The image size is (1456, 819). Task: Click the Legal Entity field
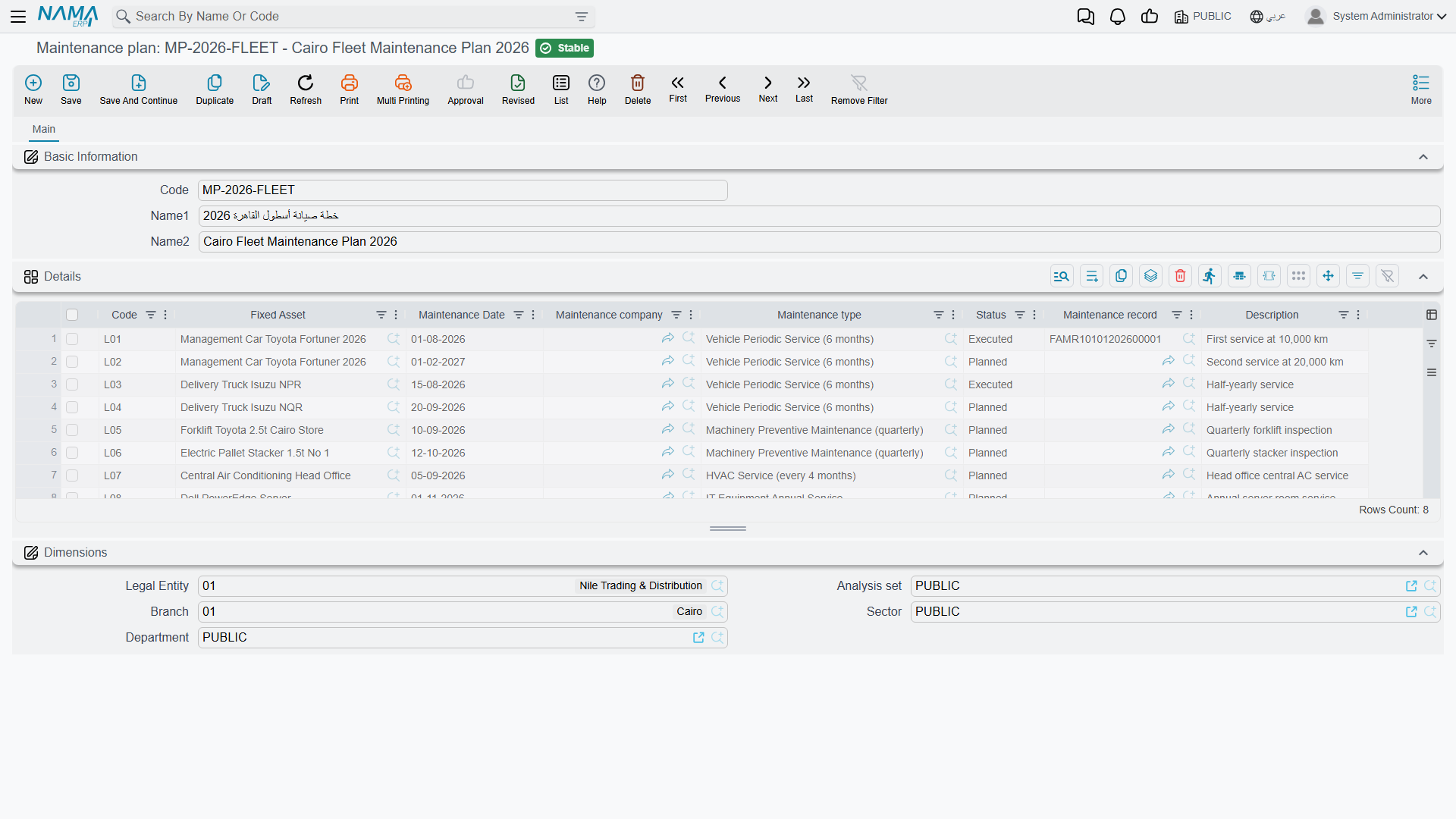[463, 586]
